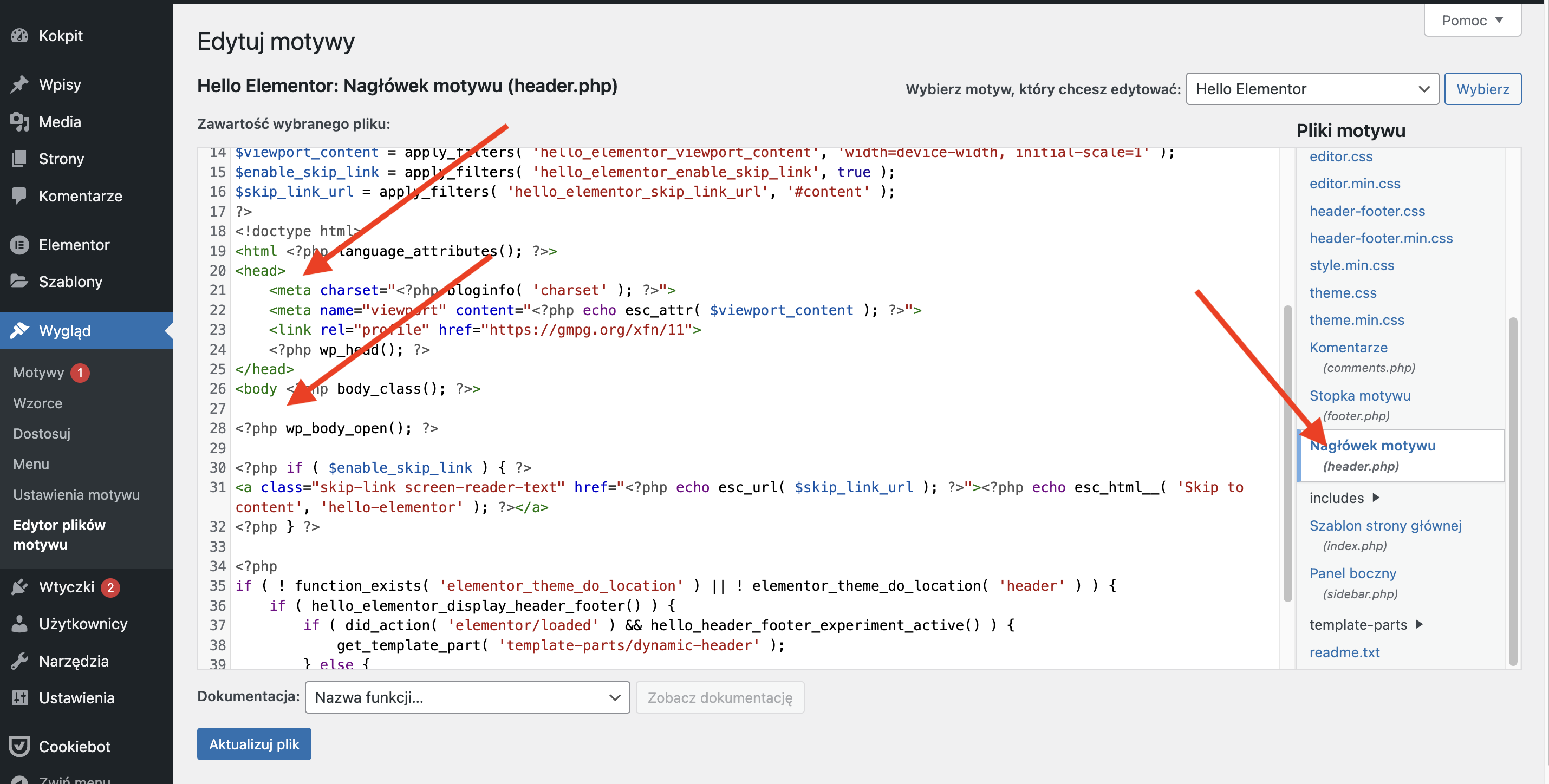1549x784 pixels.
Task: Click in code line 20 head tag
Action: tap(261, 271)
